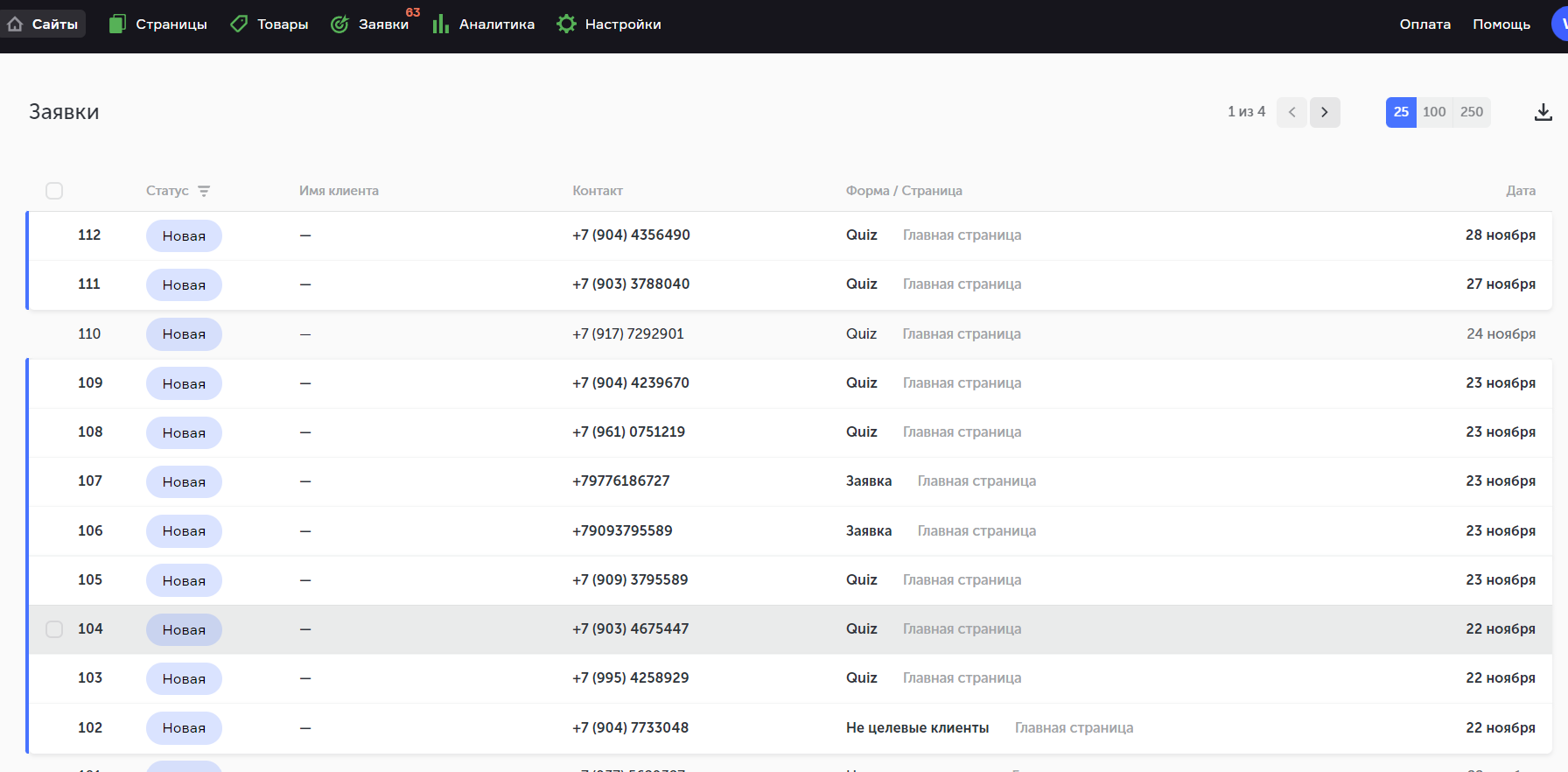Open the Аналитика menu item
The width and height of the screenshot is (1568, 772).
484,24
